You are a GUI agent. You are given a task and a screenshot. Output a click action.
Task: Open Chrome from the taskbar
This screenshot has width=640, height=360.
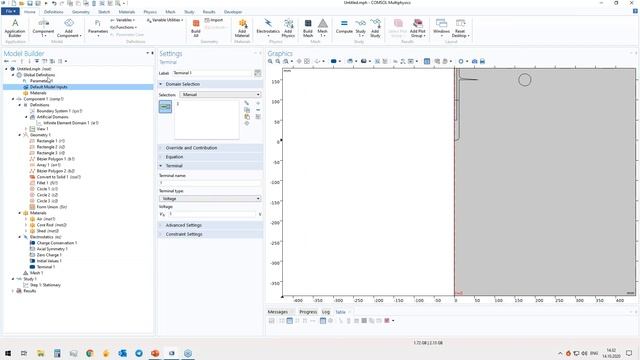(90, 353)
